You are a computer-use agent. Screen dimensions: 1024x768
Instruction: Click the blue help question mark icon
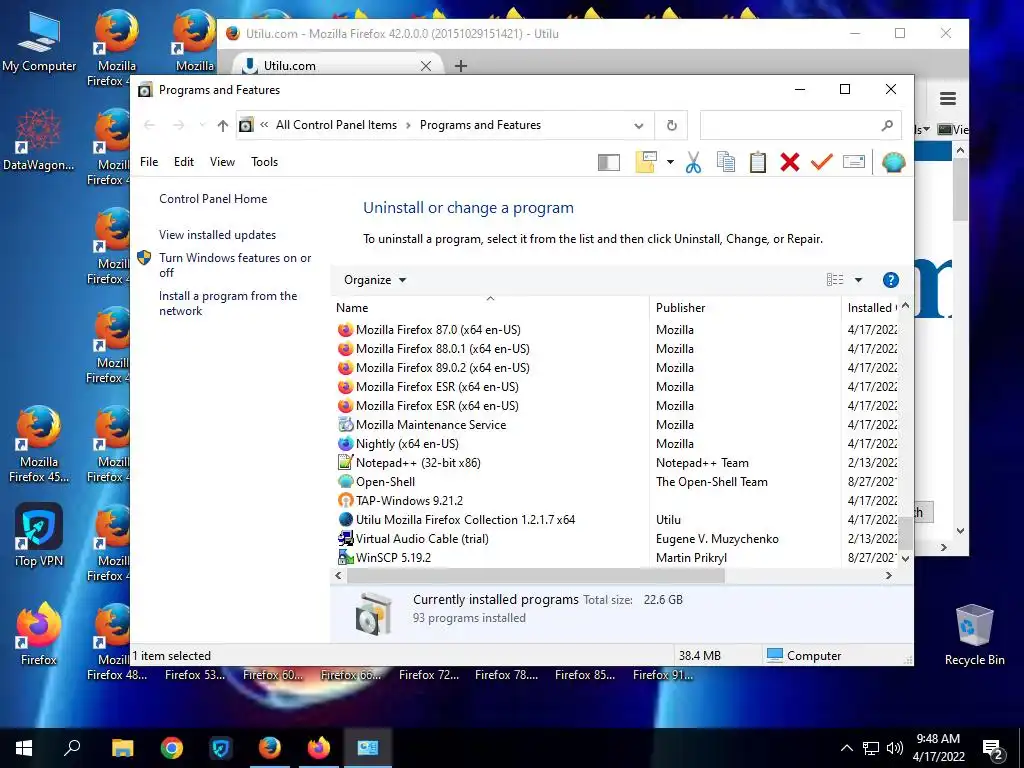tap(890, 280)
